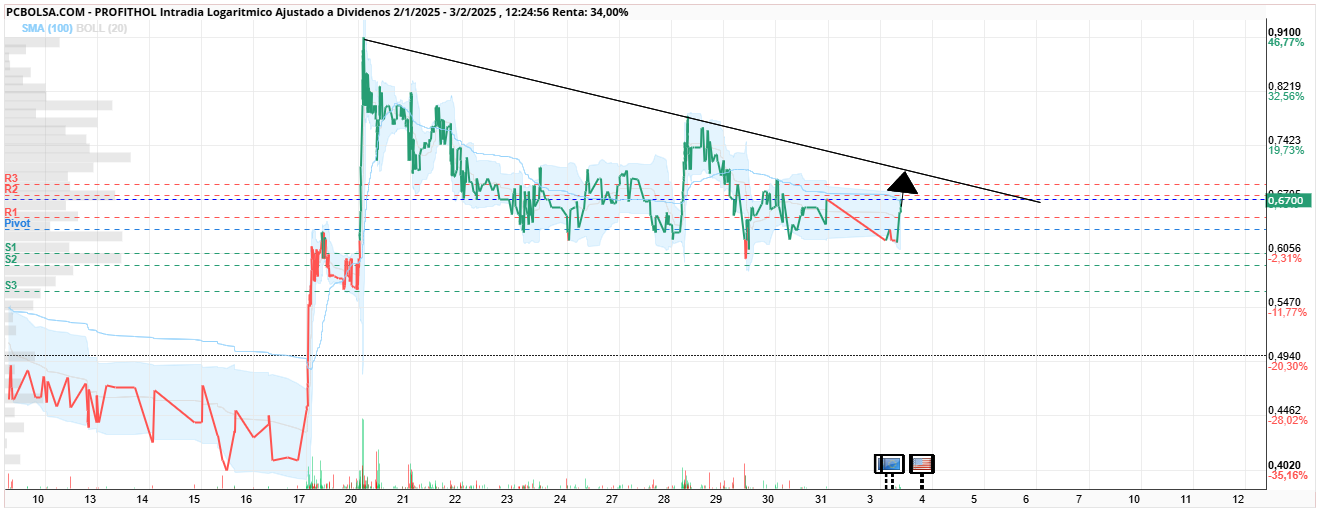The width and height of the screenshot is (1320, 512).
Task: Click the -2,31% percentage label
Action: [x=1285, y=259]
